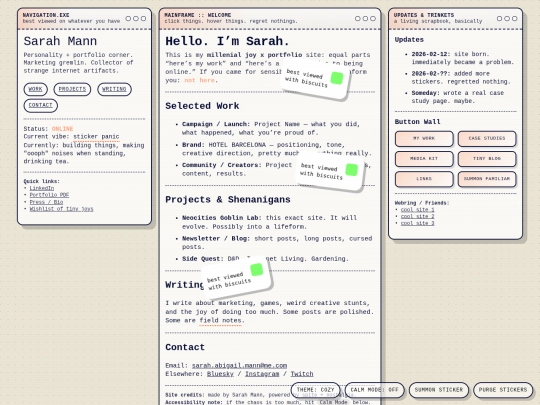The width and height of the screenshot is (540, 405).
Task: Open the Bluesky link
Action: coord(220,374)
